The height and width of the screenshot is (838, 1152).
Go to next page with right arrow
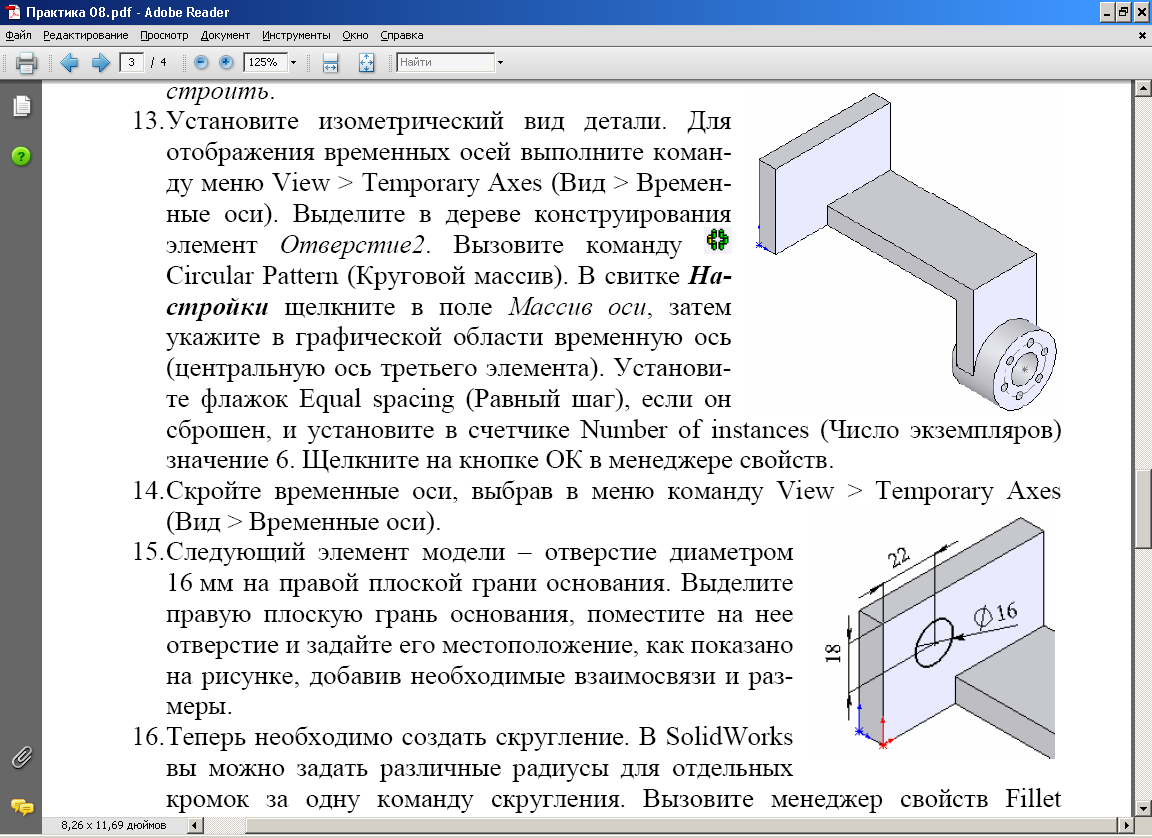[100, 63]
